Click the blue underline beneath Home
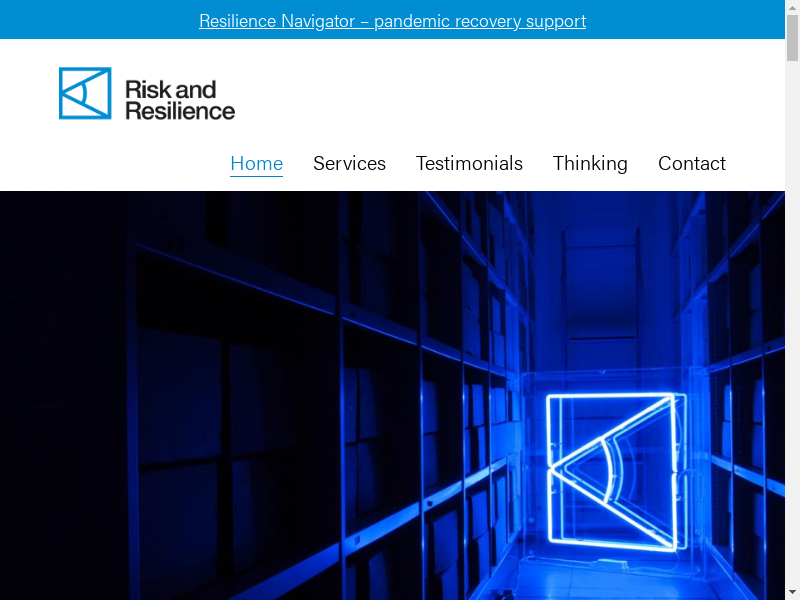This screenshot has height=600, width=800. click(x=256, y=177)
